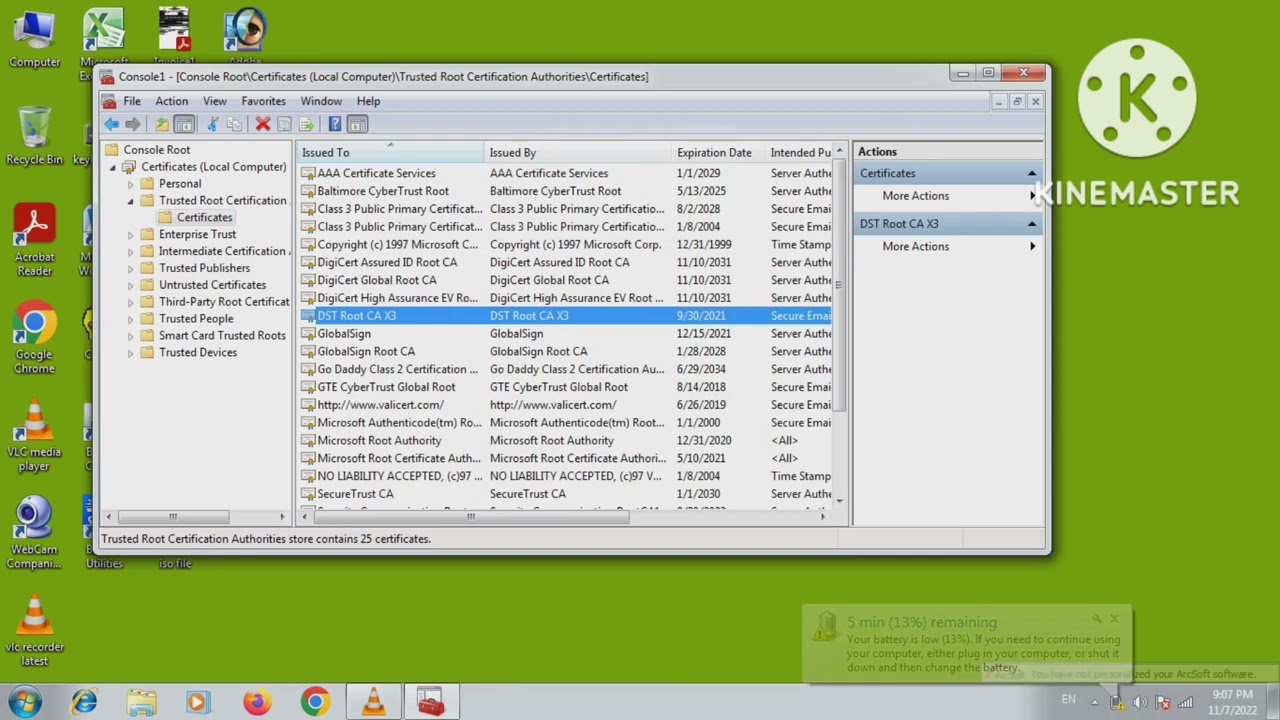1280x720 pixels.
Task: Open More Actions under Certificates
Action: [x=915, y=196]
